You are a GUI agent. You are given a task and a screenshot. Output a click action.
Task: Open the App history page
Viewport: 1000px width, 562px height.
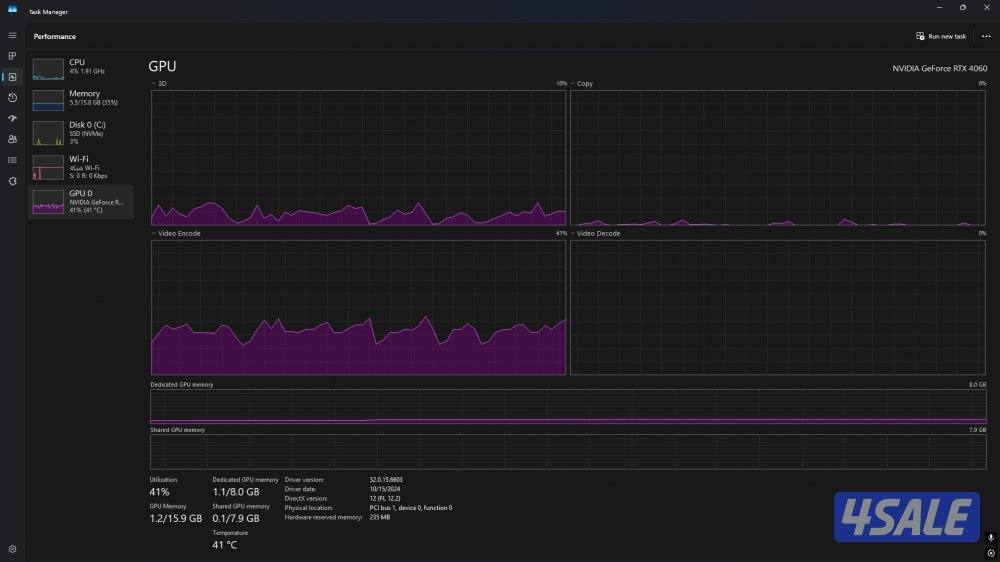pyautogui.click(x=12, y=98)
